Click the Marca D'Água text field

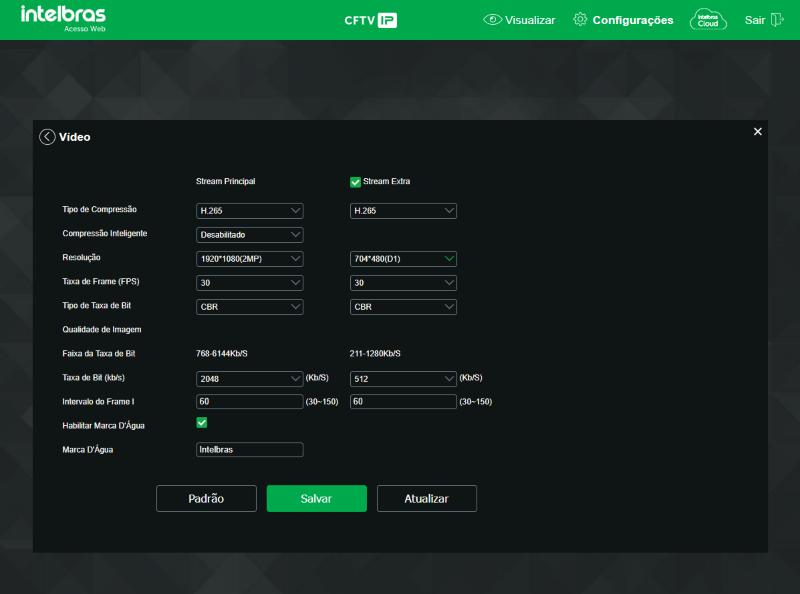click(249, 450)
